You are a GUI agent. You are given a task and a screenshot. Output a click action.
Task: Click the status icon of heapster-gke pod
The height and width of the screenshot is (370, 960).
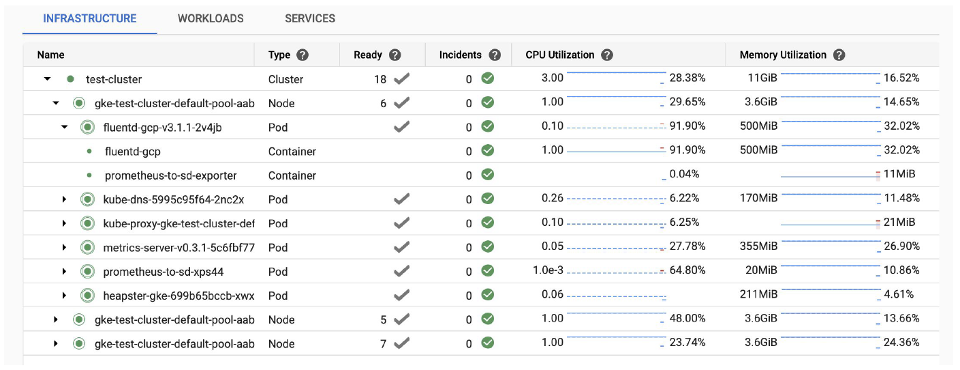[87, 295]
